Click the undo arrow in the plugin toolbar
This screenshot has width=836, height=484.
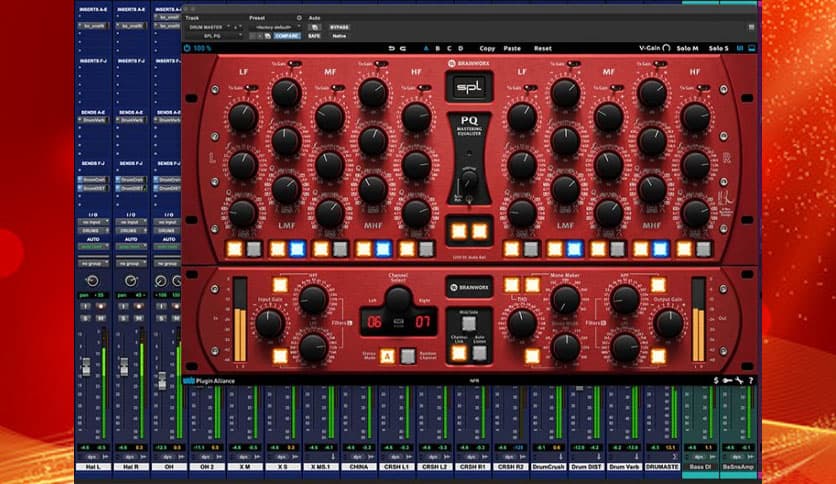click(392, 48)
